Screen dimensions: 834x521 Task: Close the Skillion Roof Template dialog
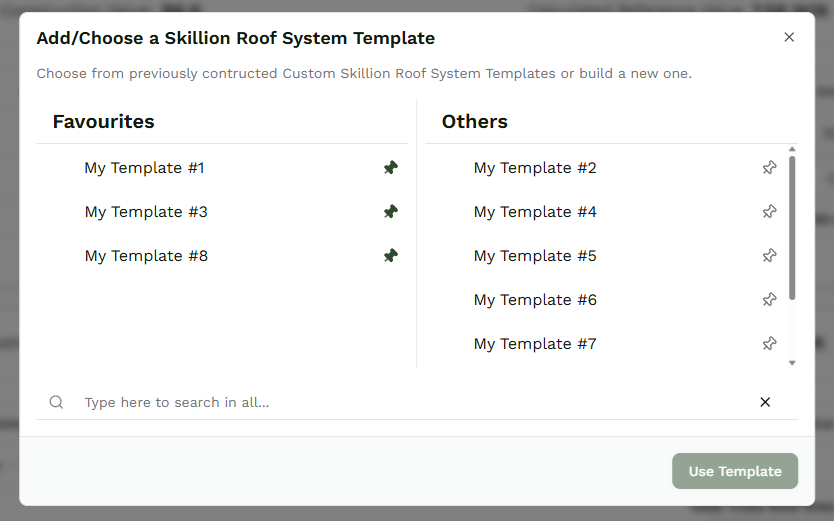(x=789, y=37)
